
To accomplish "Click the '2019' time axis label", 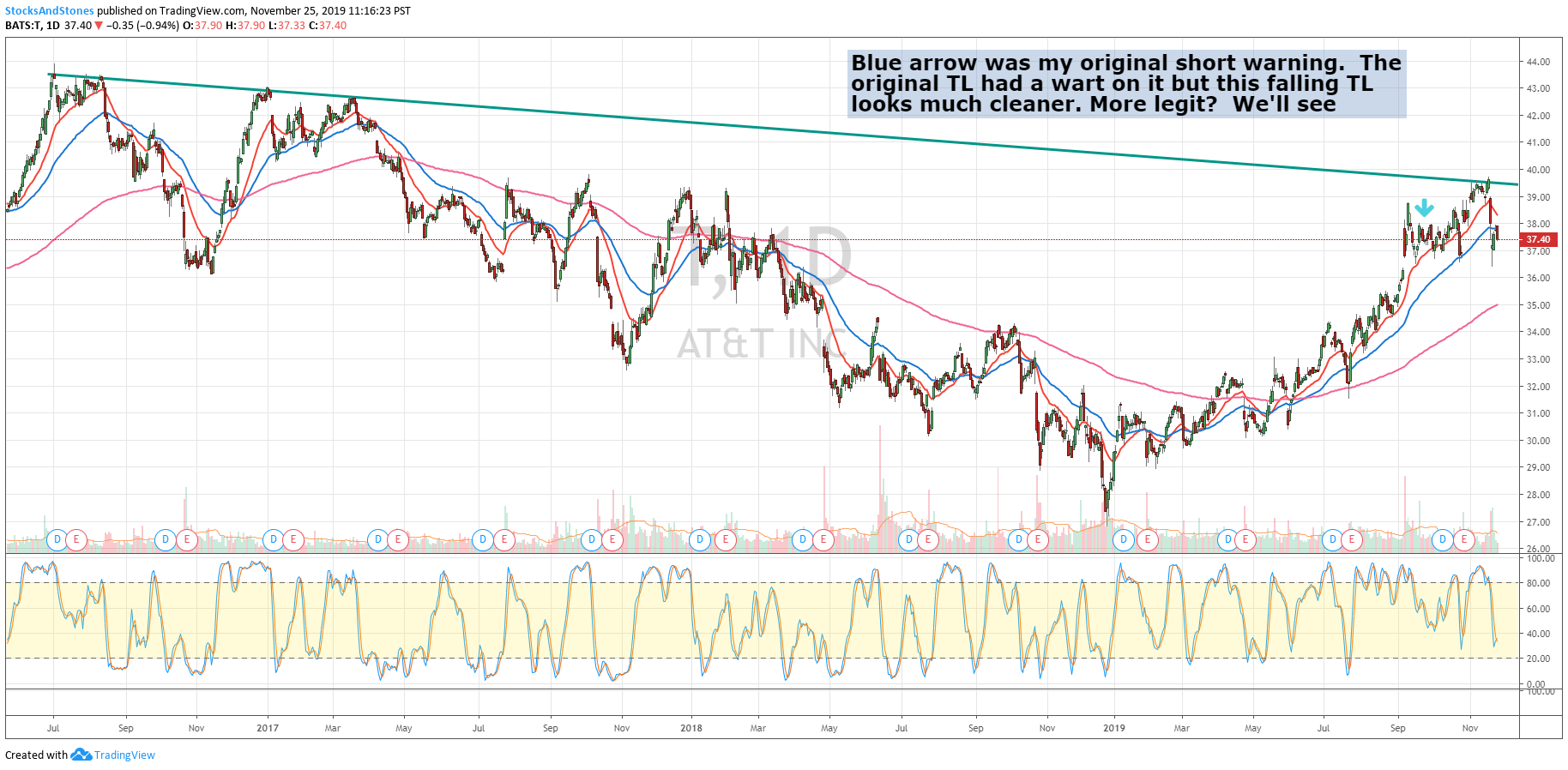I will click(1113, 728).
